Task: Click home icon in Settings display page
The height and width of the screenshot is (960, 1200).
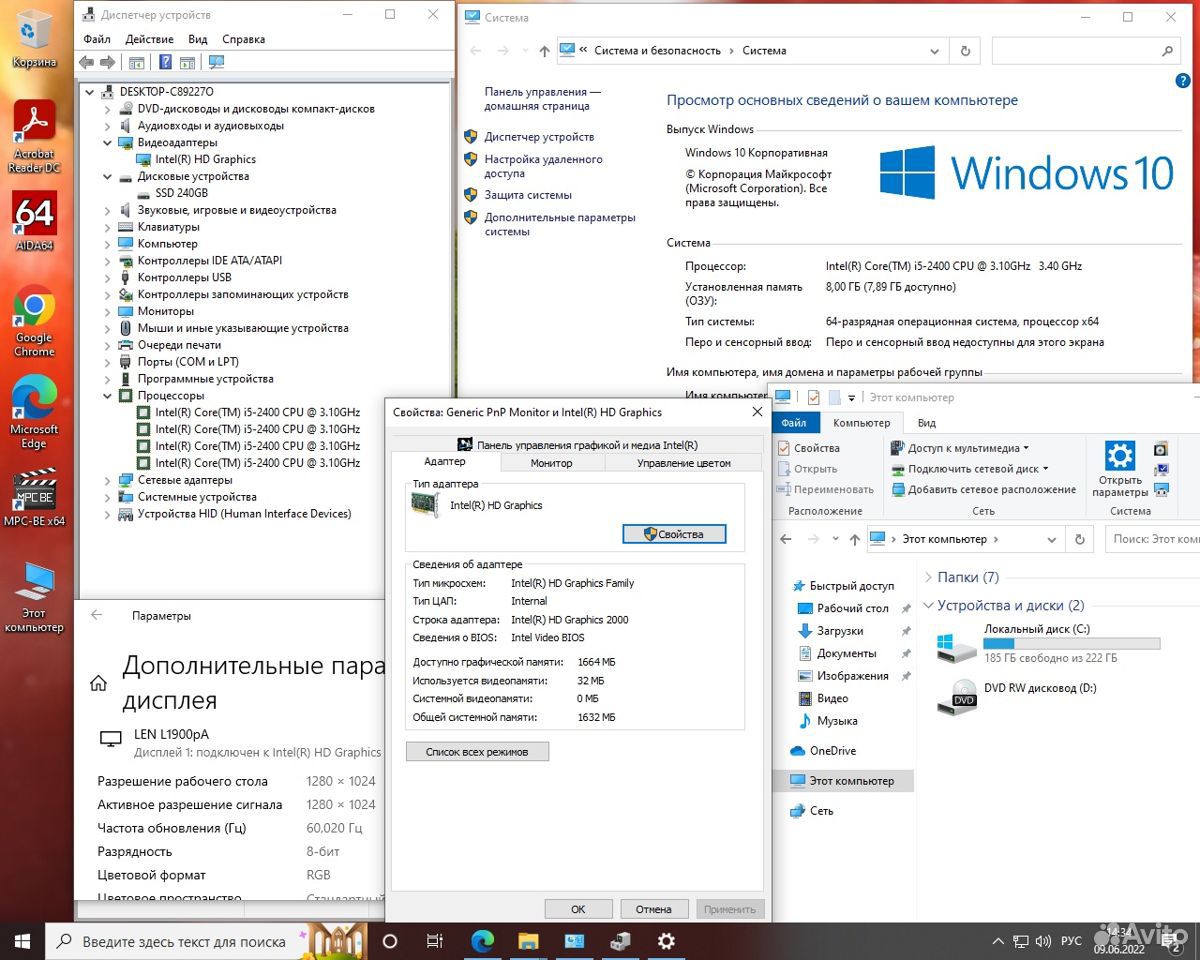Action: [x=98, y=683]
